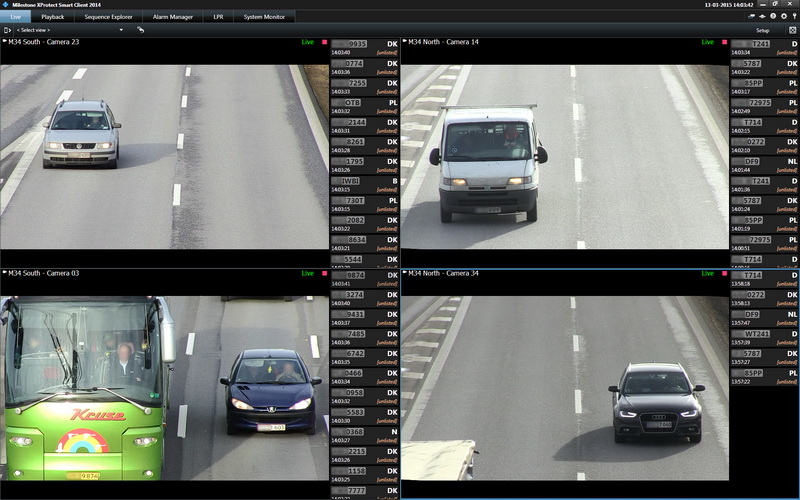Screen dimensions: 800x500
Task: Toggle the red recording indicator on Camera 14
Action: 723,42
